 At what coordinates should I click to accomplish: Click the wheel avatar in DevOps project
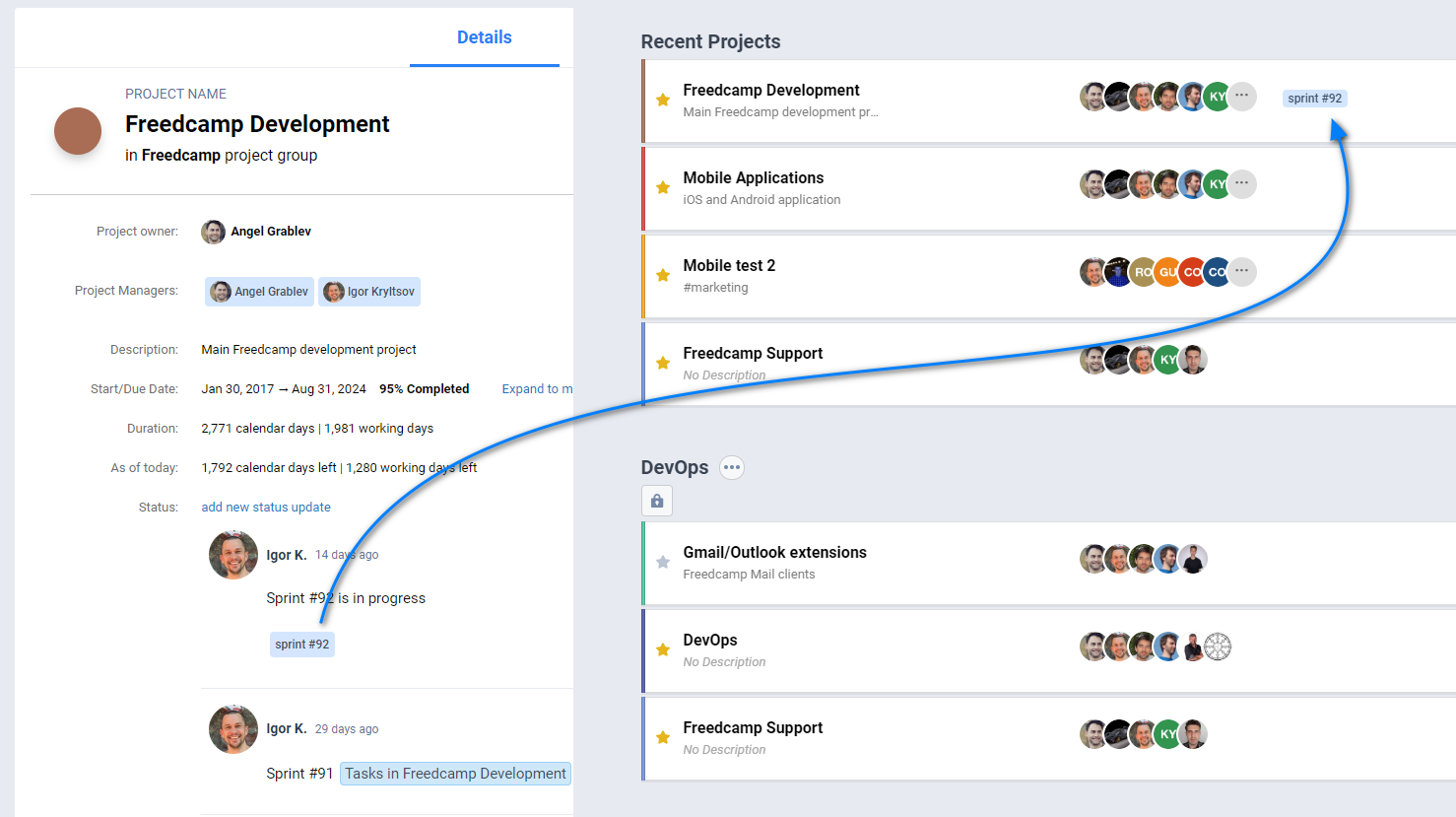tap(1218, 647)
